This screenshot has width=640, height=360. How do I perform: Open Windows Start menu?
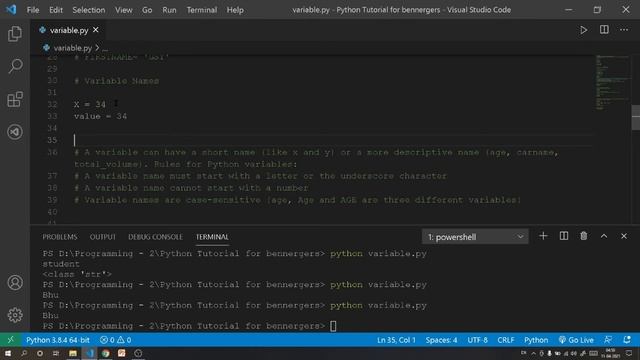(8, 353)
